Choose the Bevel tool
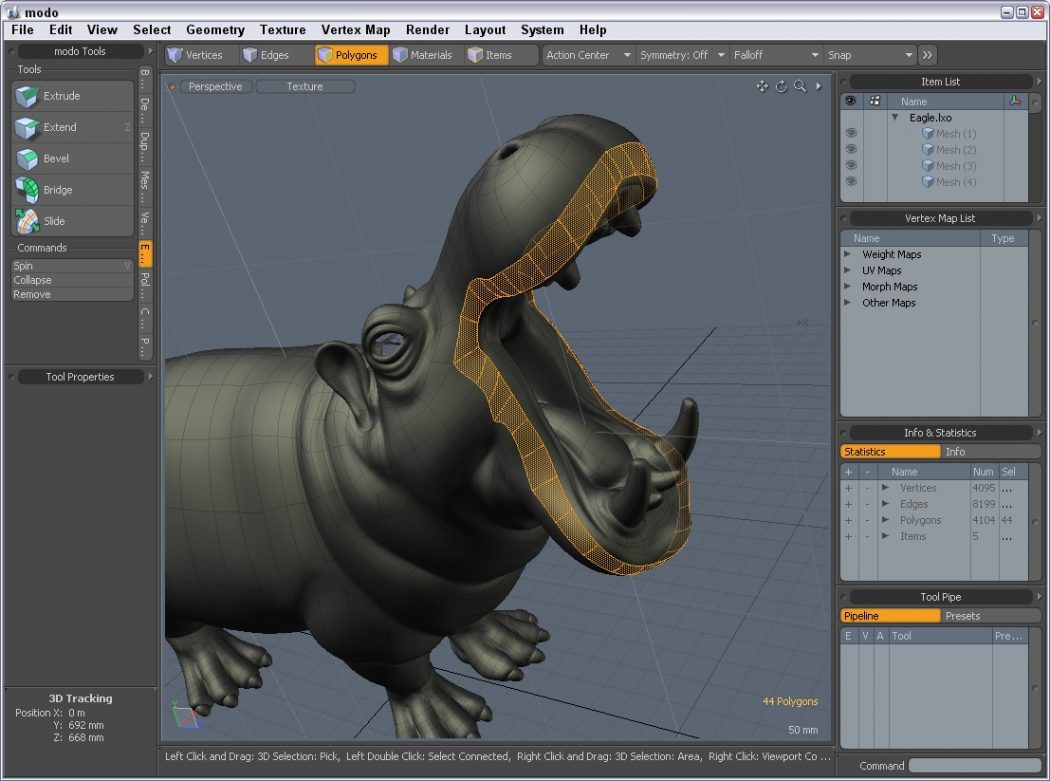The height and width of the screenshot is (781, 1050). click(x=72, y=158)
